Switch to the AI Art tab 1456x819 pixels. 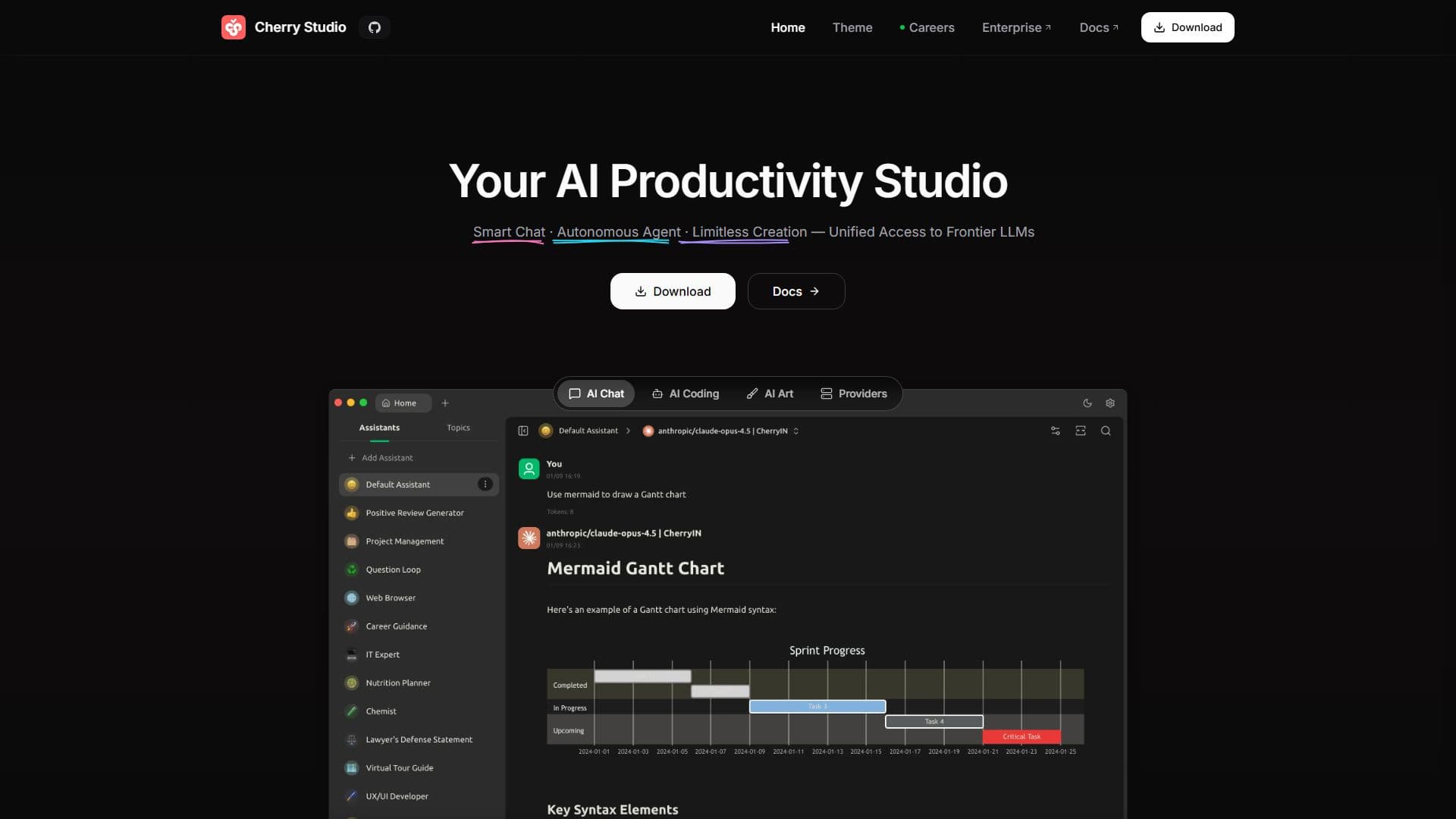[770, 394]
